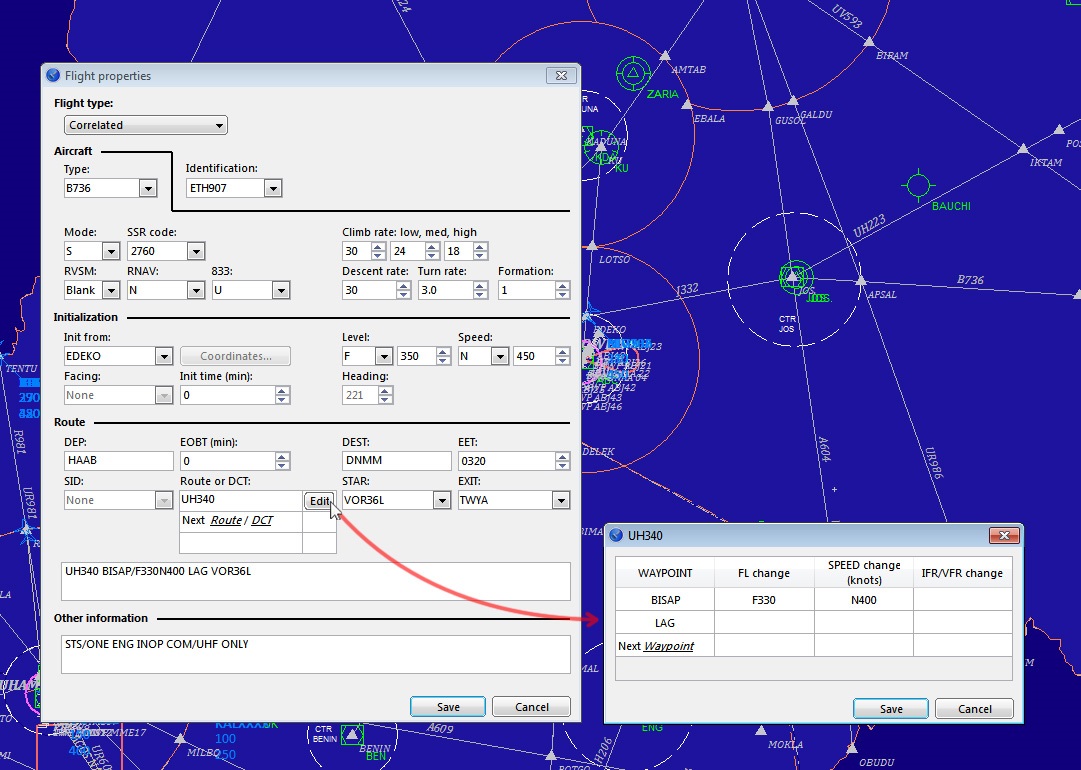Viewport: 1081px width, 770px height.
Task: Click the LOTSO waypoint triangle
Action: 592,245
